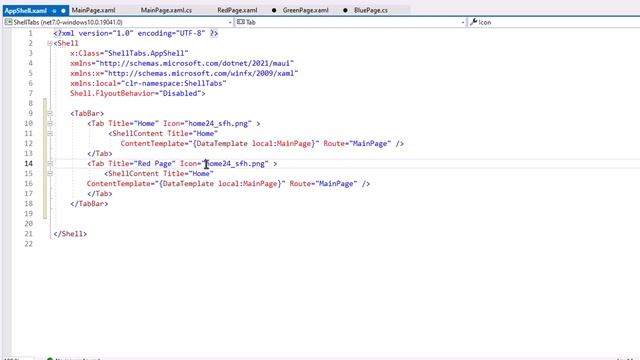Click the closing </Tab> on line 17
Viewport: 640px width, 360px height.
pos(100,194)
